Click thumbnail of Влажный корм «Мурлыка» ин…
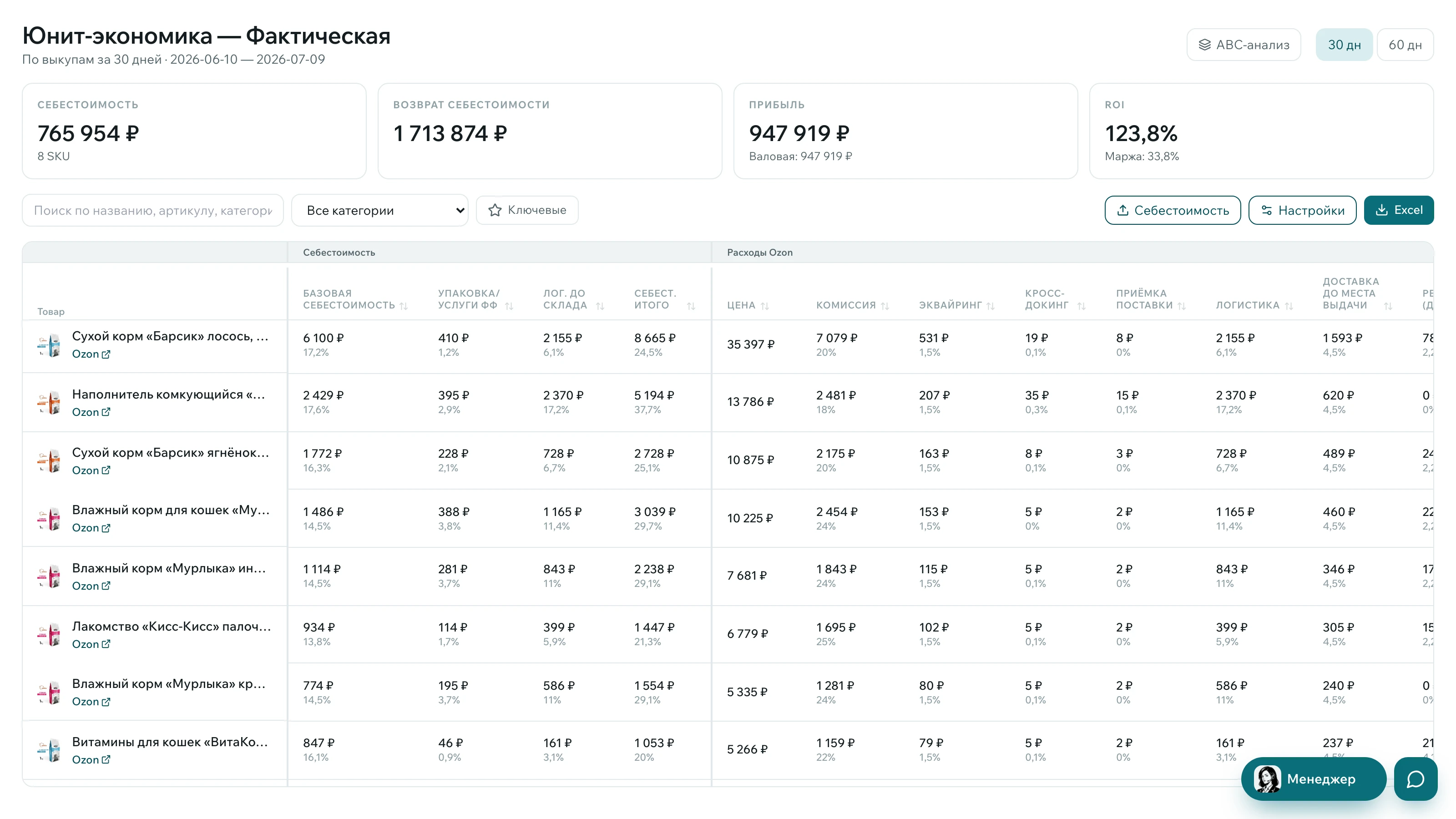The image size is (1456, 819). coord(49,577)
